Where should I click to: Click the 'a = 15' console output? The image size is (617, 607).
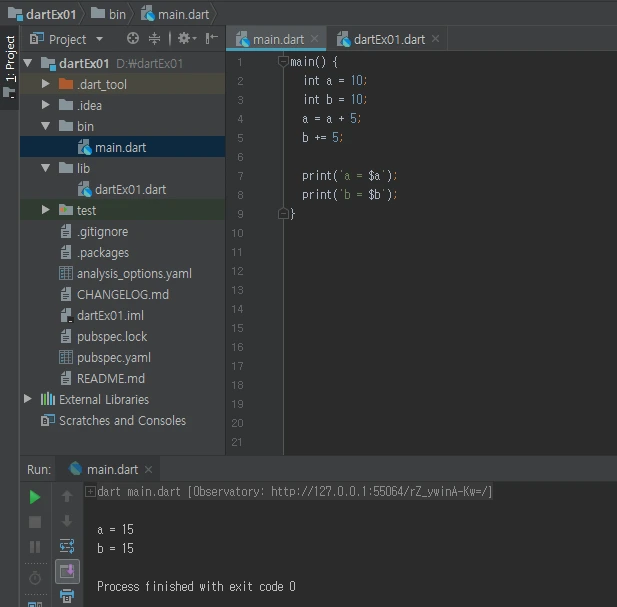(115, 530)
